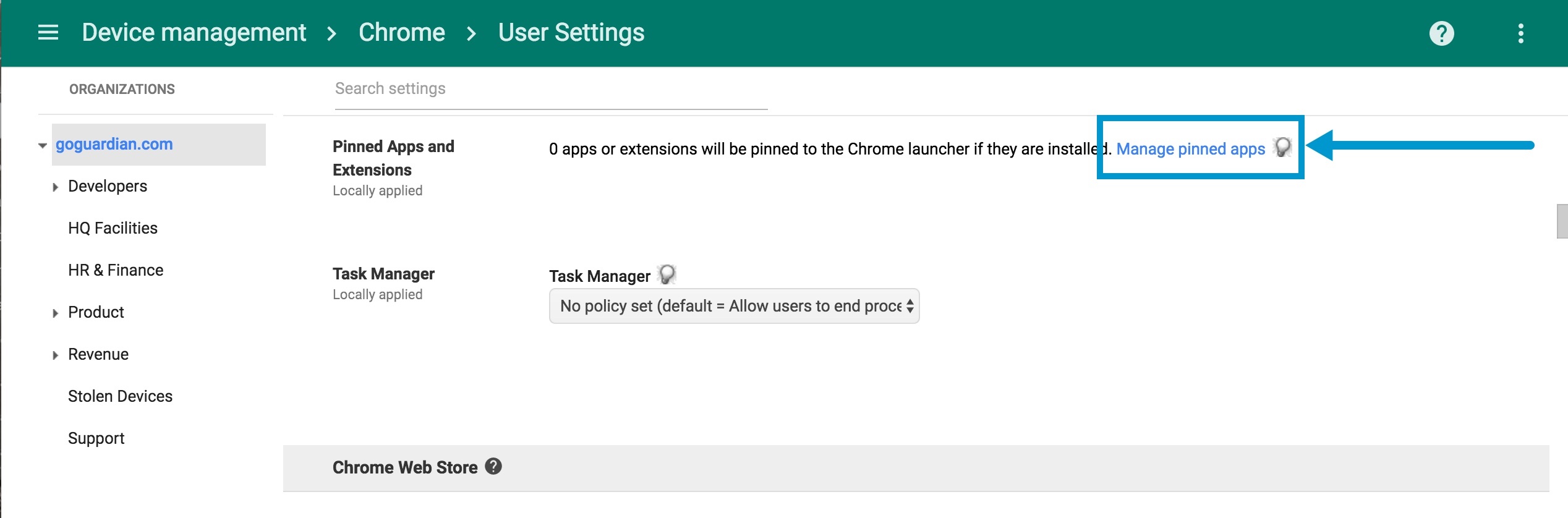Expand the Product organization
Screen dimensions: 1568x518
tap(55, 313)
